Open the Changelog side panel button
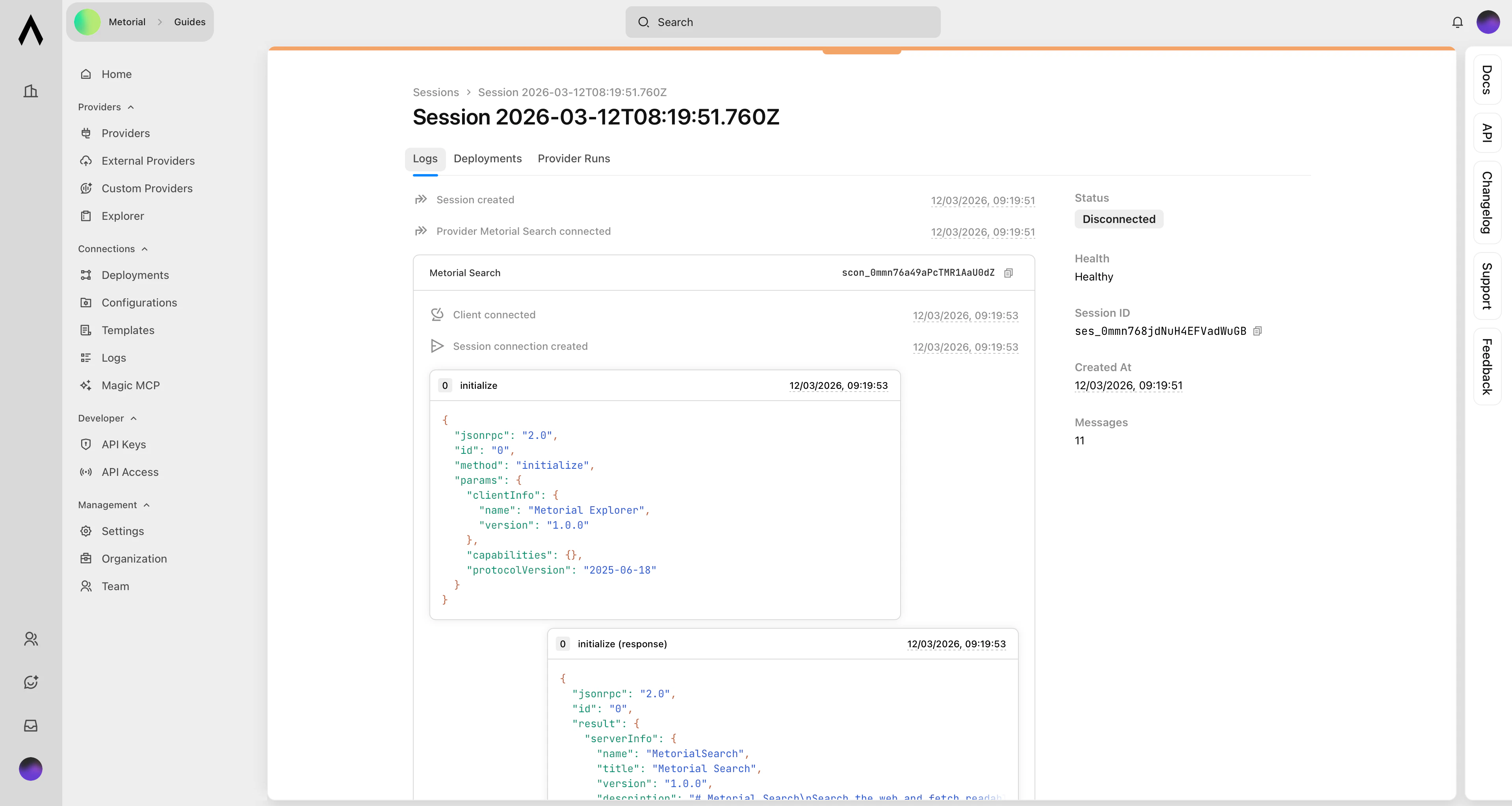Image resolution: width=1512 pixels, height=806 pixels. click(x=1487, y=202)
